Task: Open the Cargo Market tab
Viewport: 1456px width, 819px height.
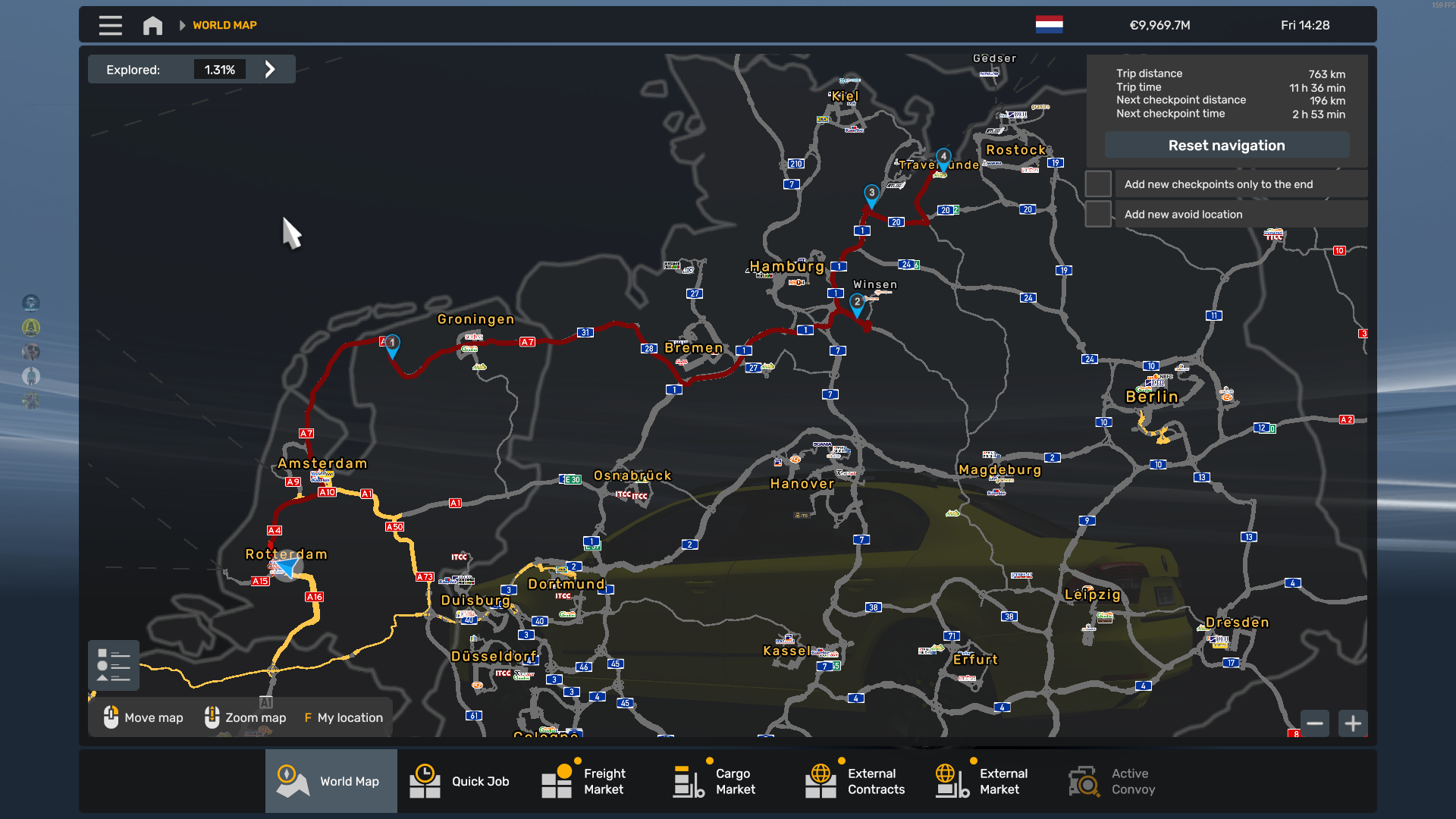Action: (x=726, y=781)
